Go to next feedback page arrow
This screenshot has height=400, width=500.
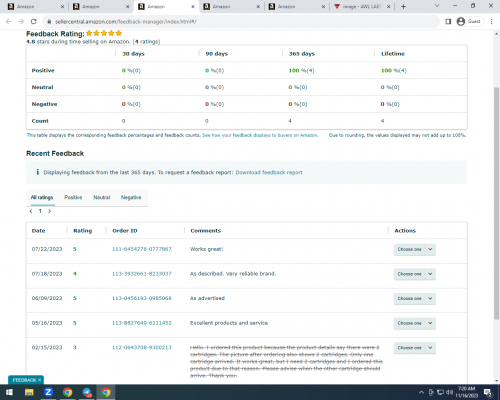(x=49, y=211)
